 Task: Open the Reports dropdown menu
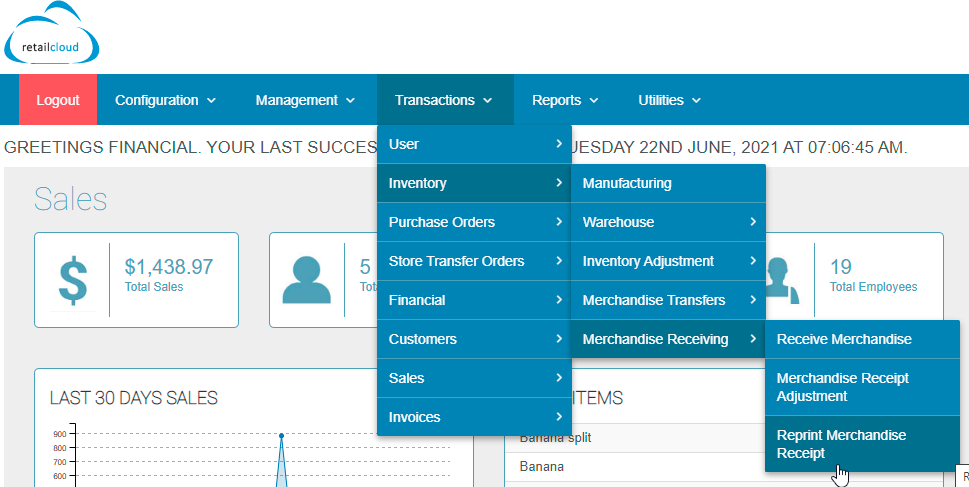565,100
